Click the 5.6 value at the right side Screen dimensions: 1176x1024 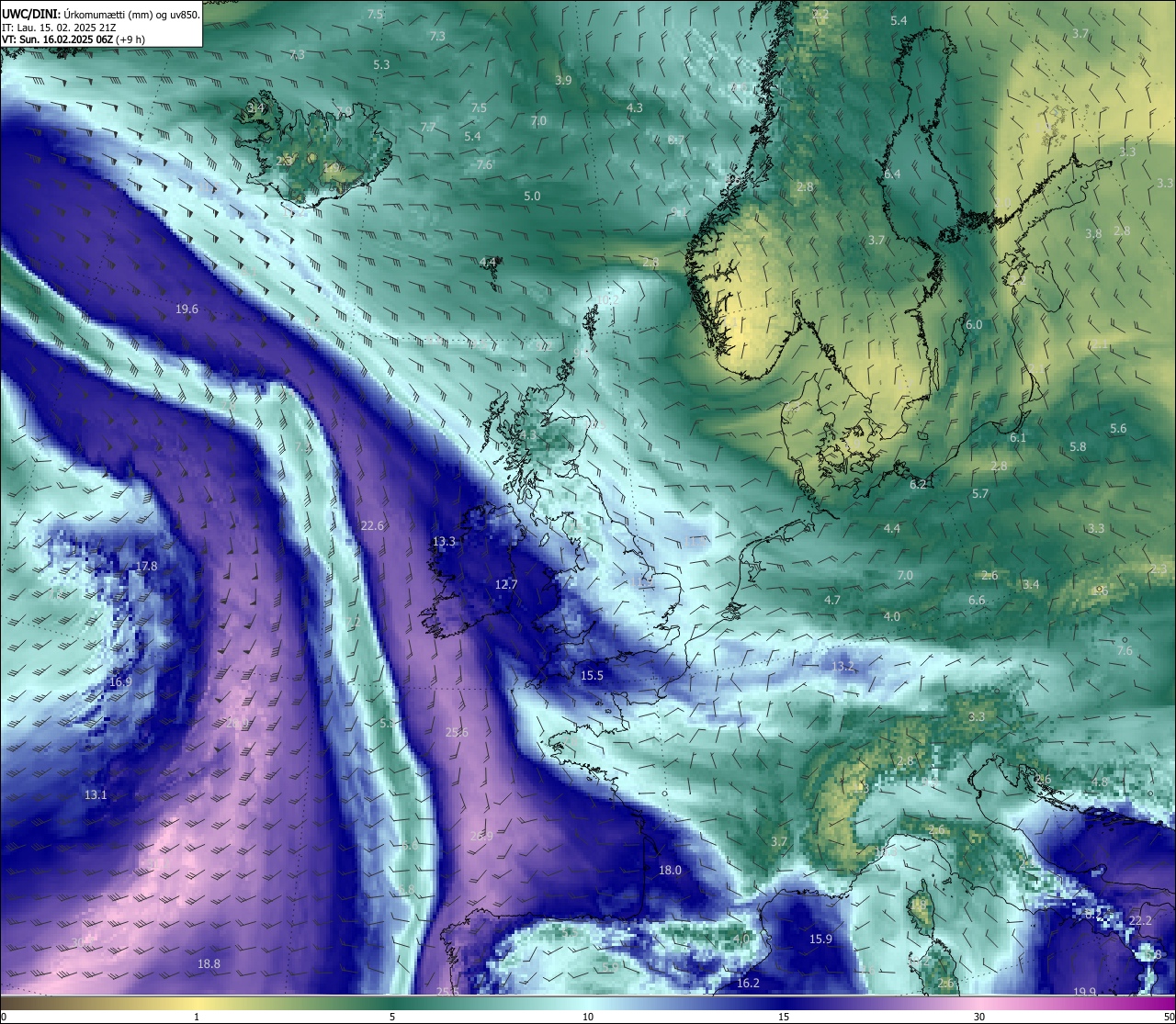(1118, 429)
